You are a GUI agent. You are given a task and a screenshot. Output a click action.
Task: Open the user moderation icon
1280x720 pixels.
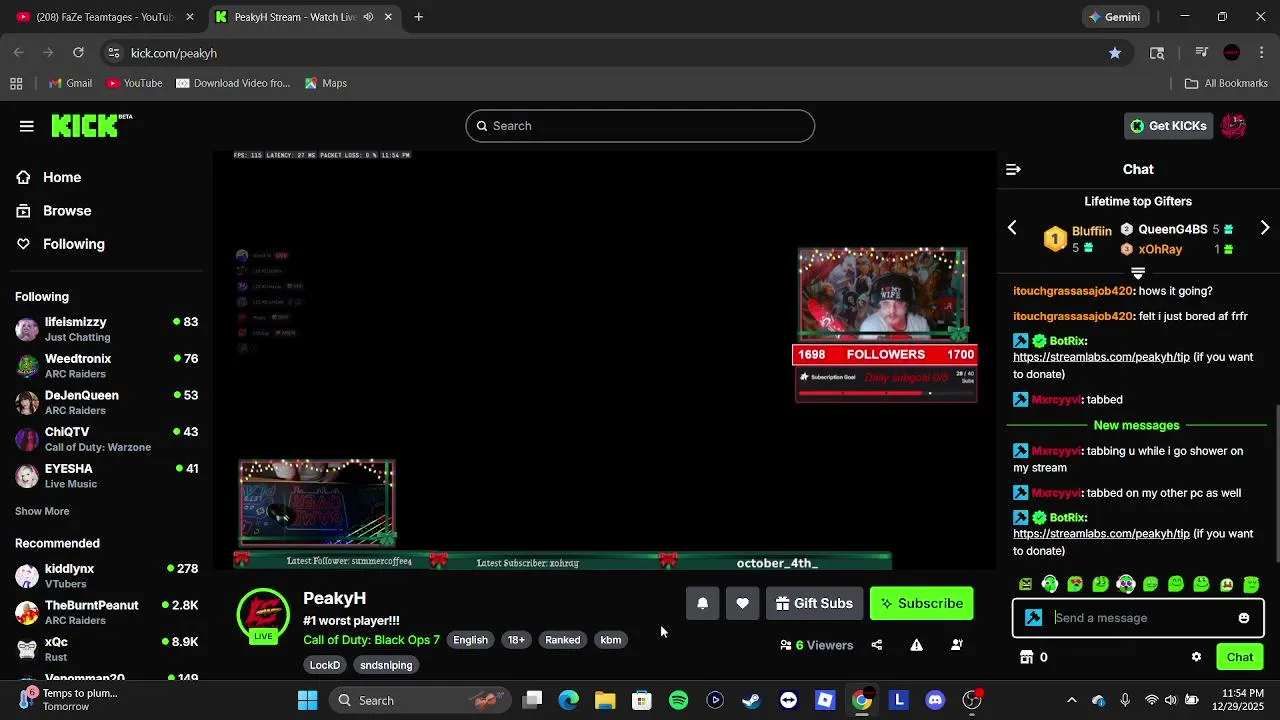(x=957, y=645)
